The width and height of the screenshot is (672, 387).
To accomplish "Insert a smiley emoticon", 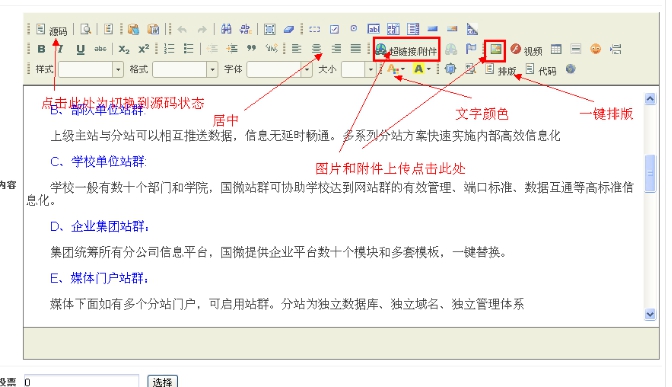I will click(595, 49).
